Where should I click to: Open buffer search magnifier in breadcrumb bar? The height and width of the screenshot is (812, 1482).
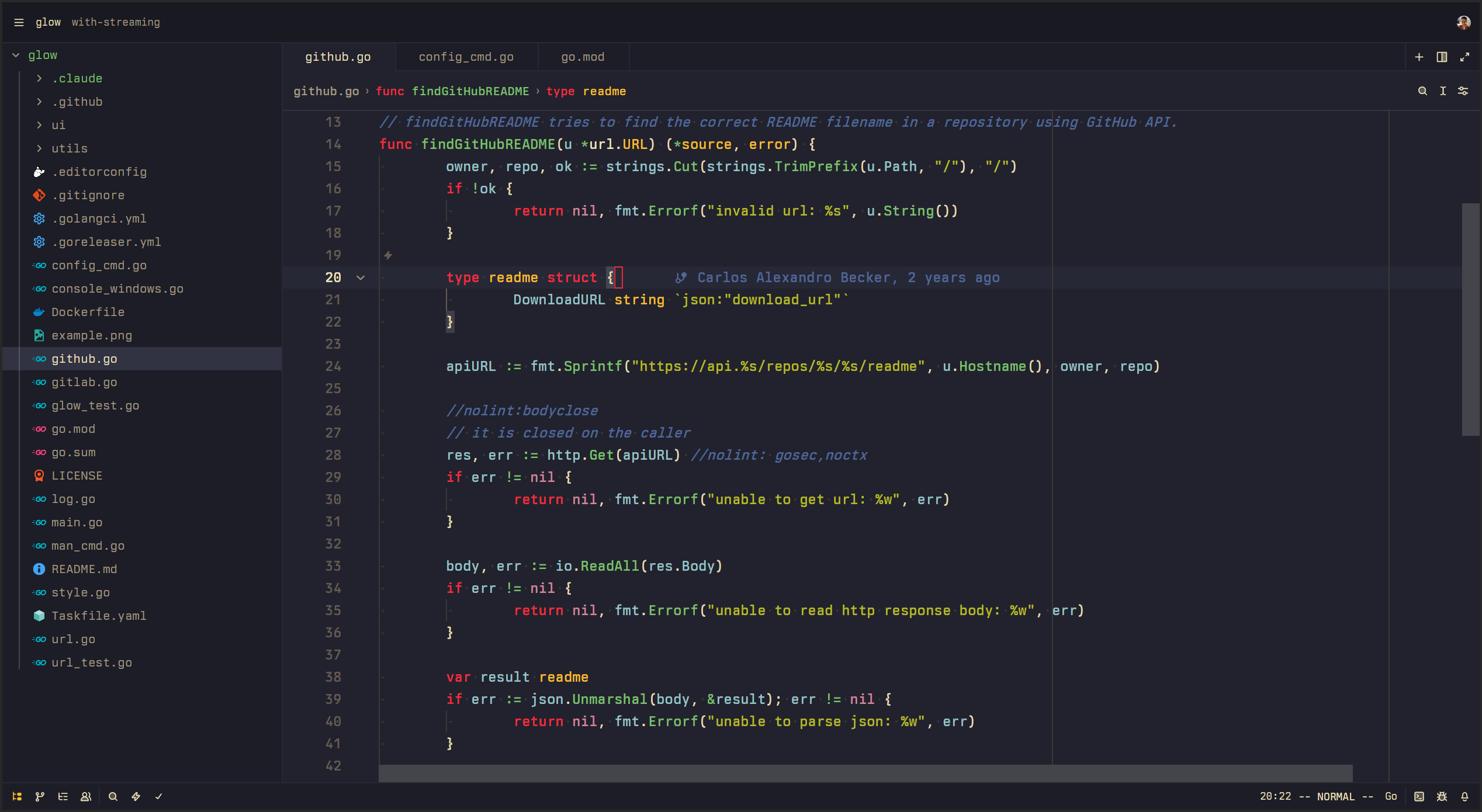[1422, 91]
